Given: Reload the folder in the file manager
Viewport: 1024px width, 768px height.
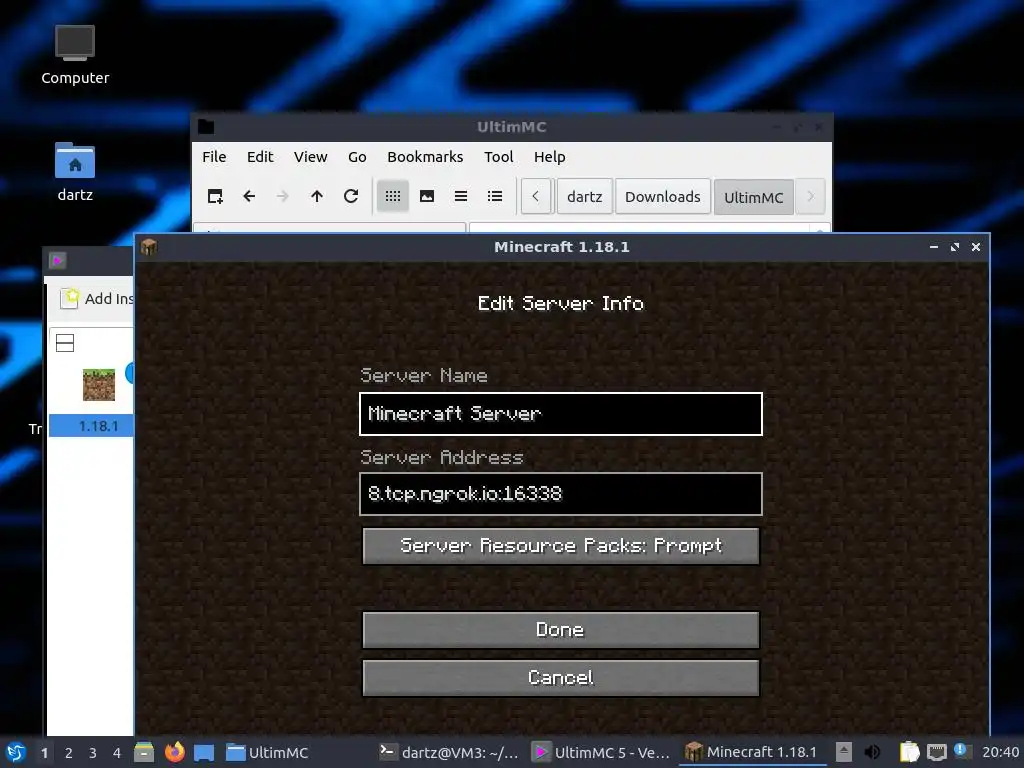Looking at the screenshot, I should point(351,196).
